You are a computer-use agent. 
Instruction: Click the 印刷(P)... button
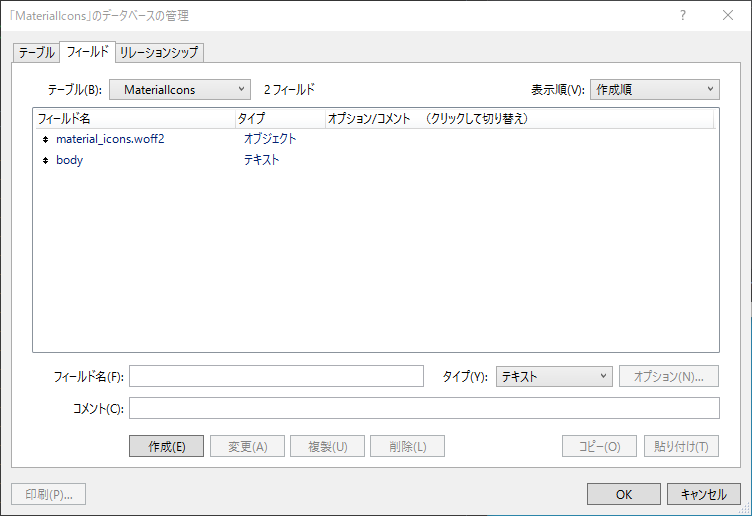pyautogui.click(x=49, y=494)
